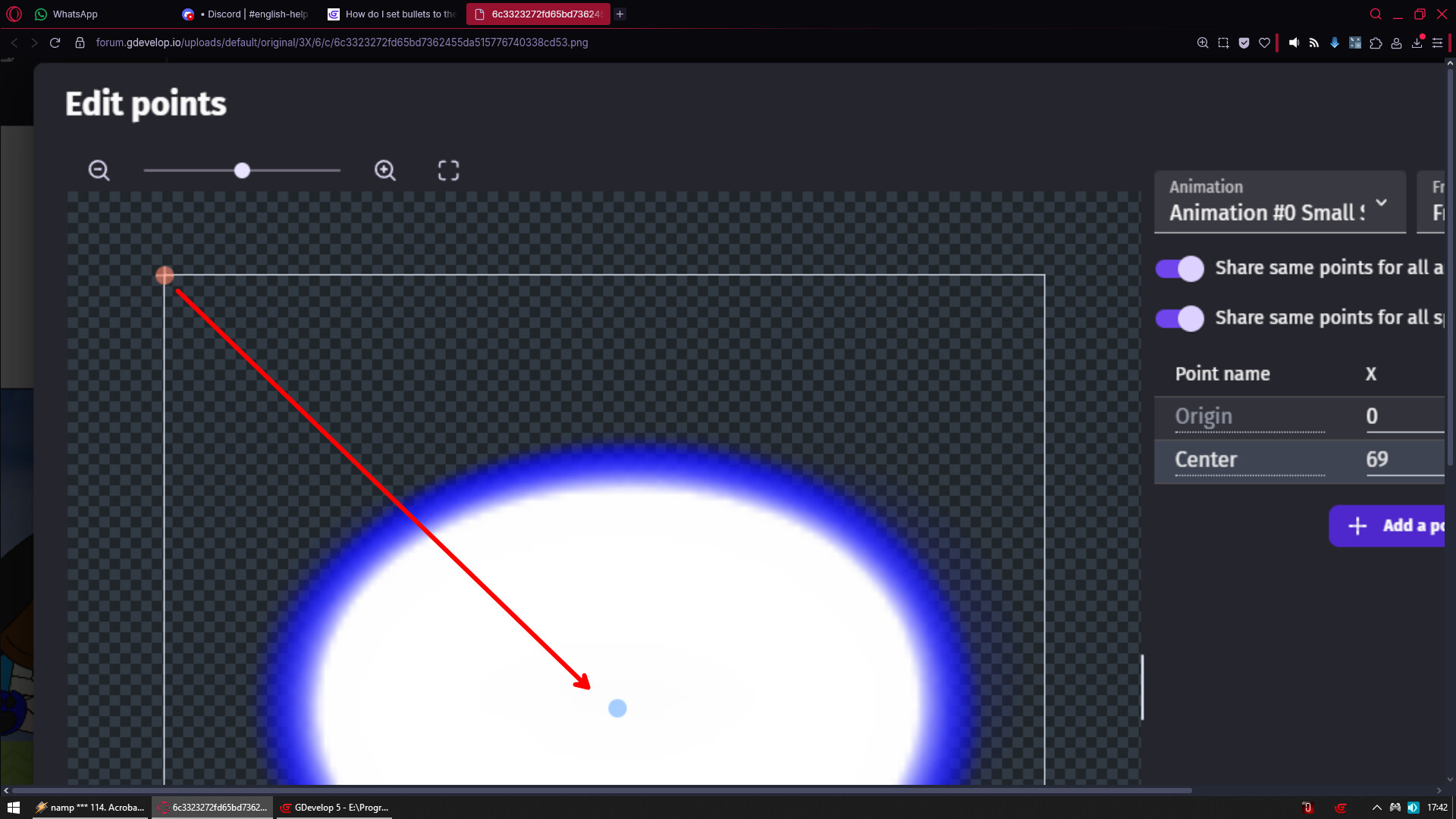Image resolution: width=1456 pixels, height=819 pixels.
Task: Click the zoom level slider handle
Action: tap(242, 171)
